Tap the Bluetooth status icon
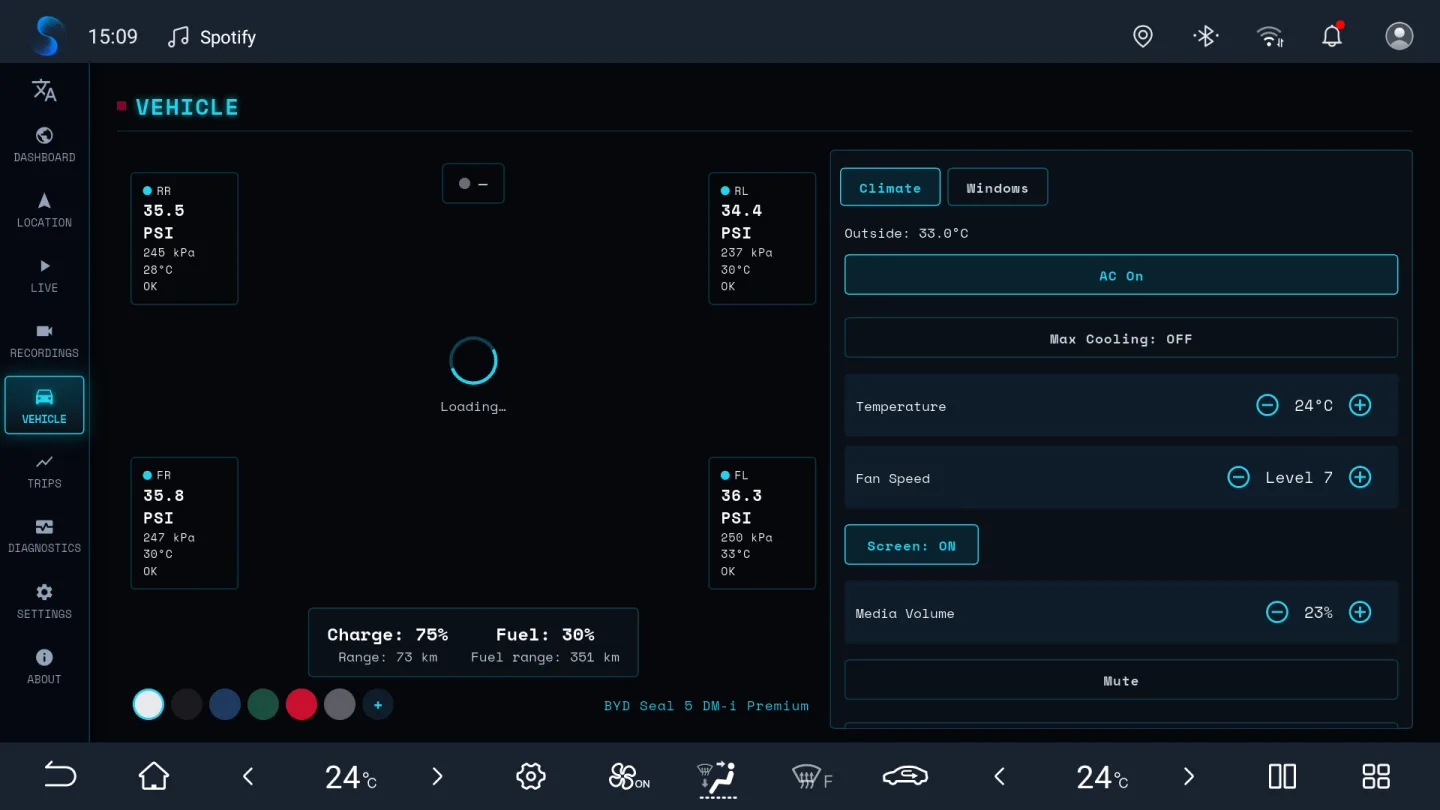 pos(1206,37)
